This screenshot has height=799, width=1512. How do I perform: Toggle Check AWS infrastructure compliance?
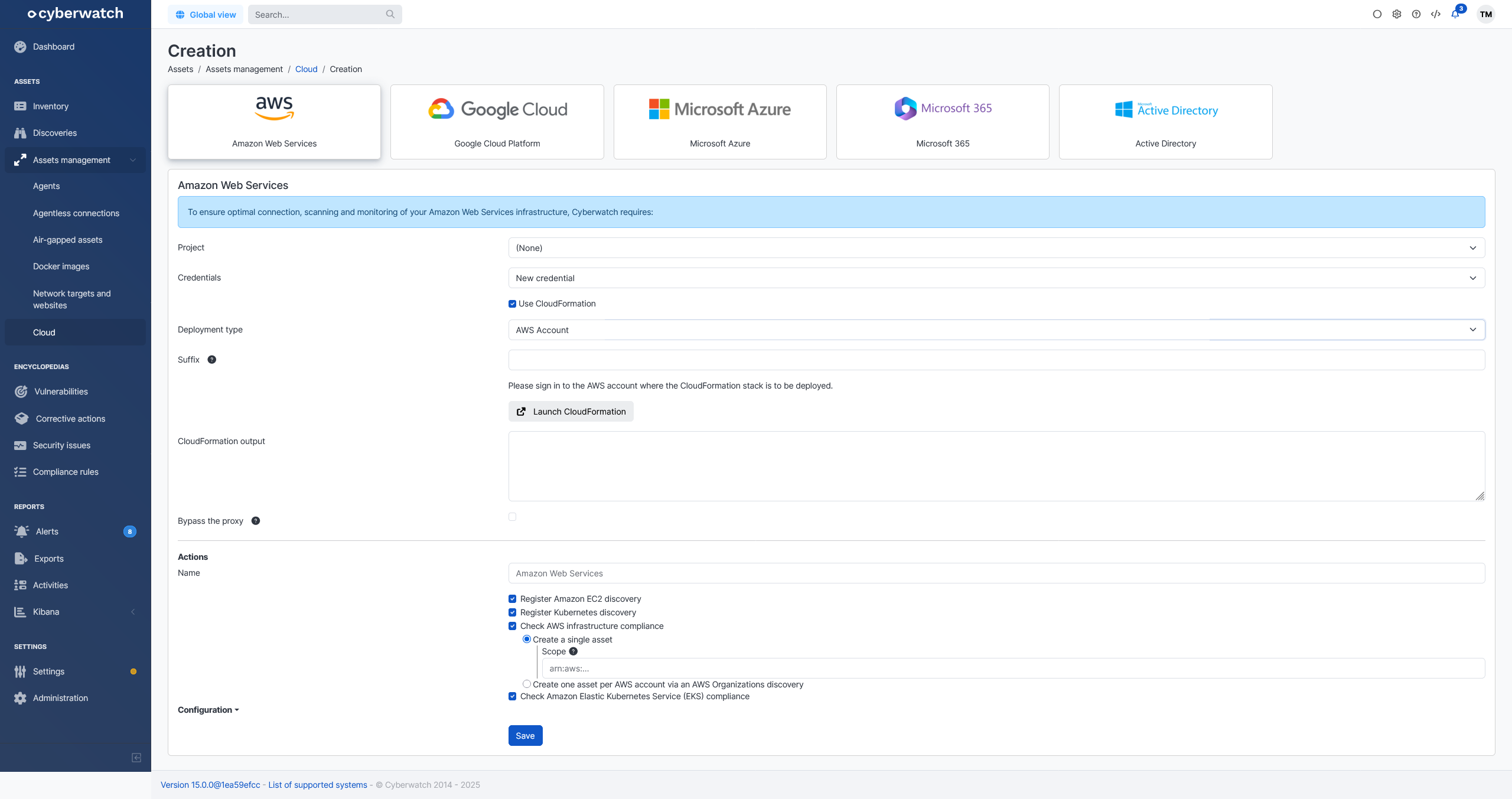click(512, 626)
